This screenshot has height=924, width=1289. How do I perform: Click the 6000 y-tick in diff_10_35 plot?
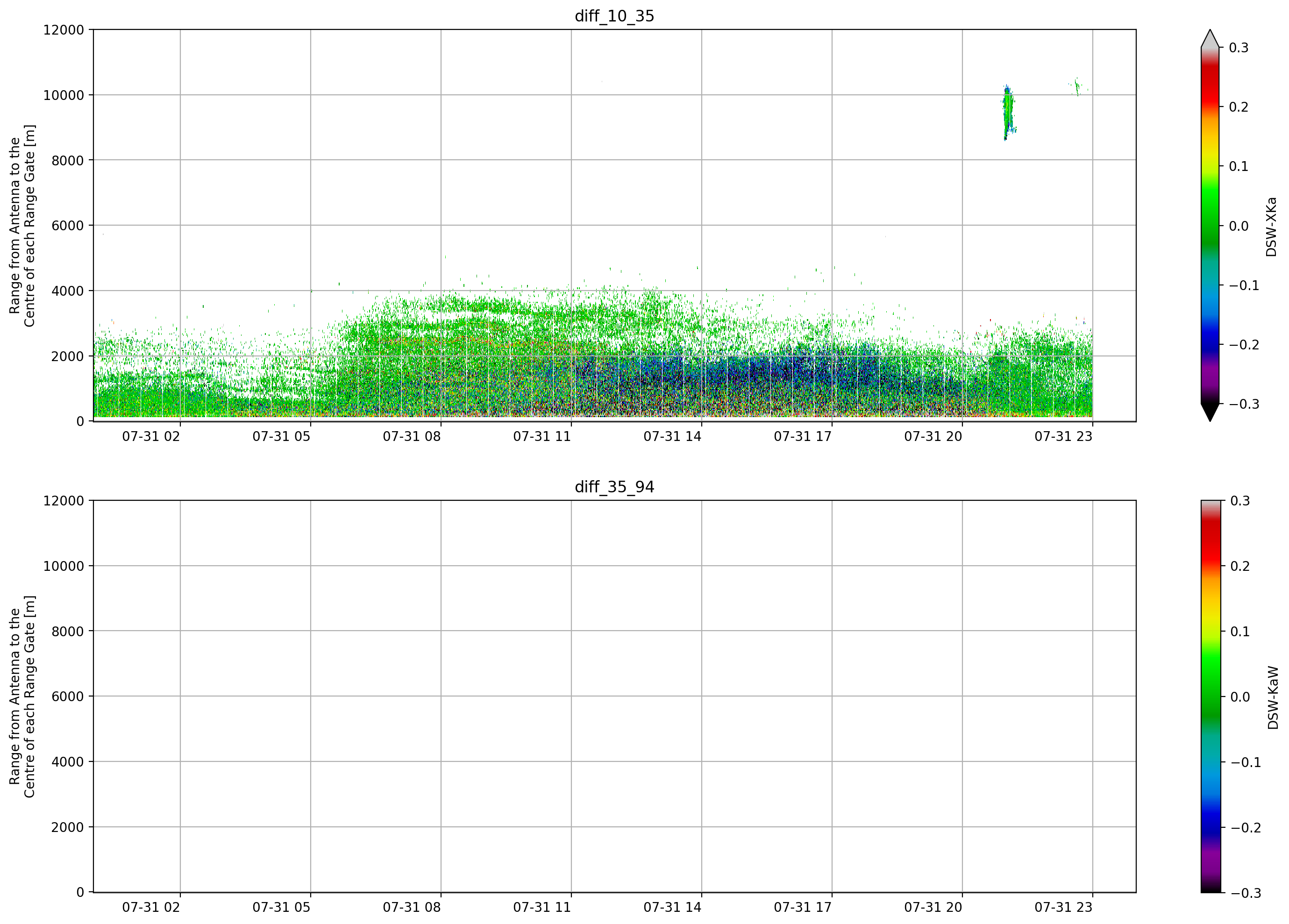(68, 226)
